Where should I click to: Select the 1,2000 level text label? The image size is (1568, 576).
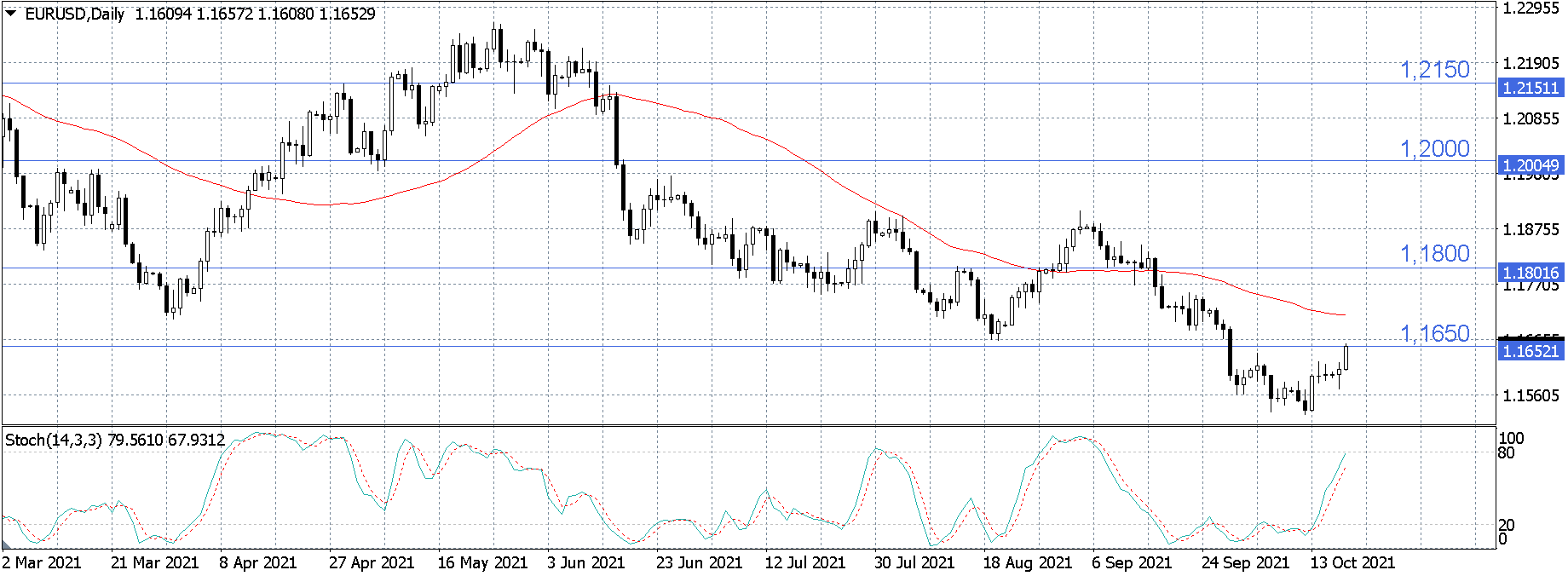tap(1435, 148)
